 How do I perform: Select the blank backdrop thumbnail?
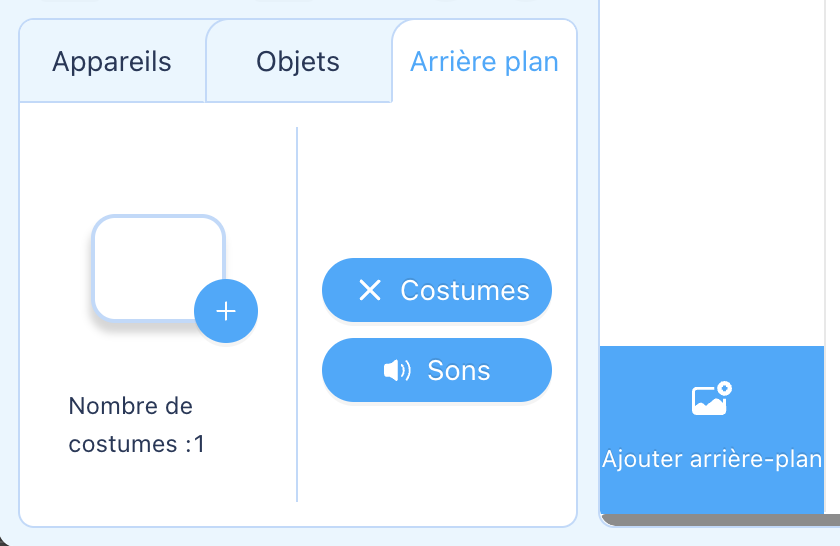click(159, 268)
